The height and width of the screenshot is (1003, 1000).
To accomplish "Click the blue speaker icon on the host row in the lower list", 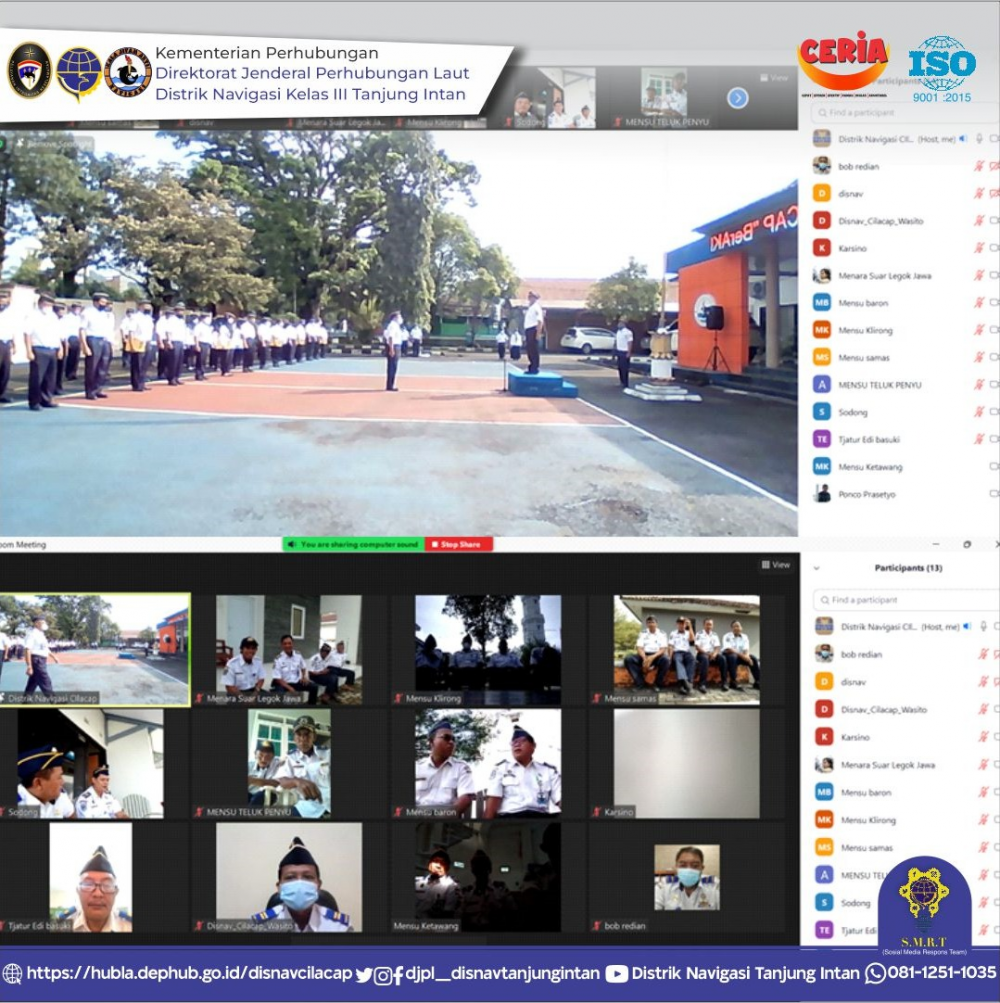I will [x=967, y=627].
